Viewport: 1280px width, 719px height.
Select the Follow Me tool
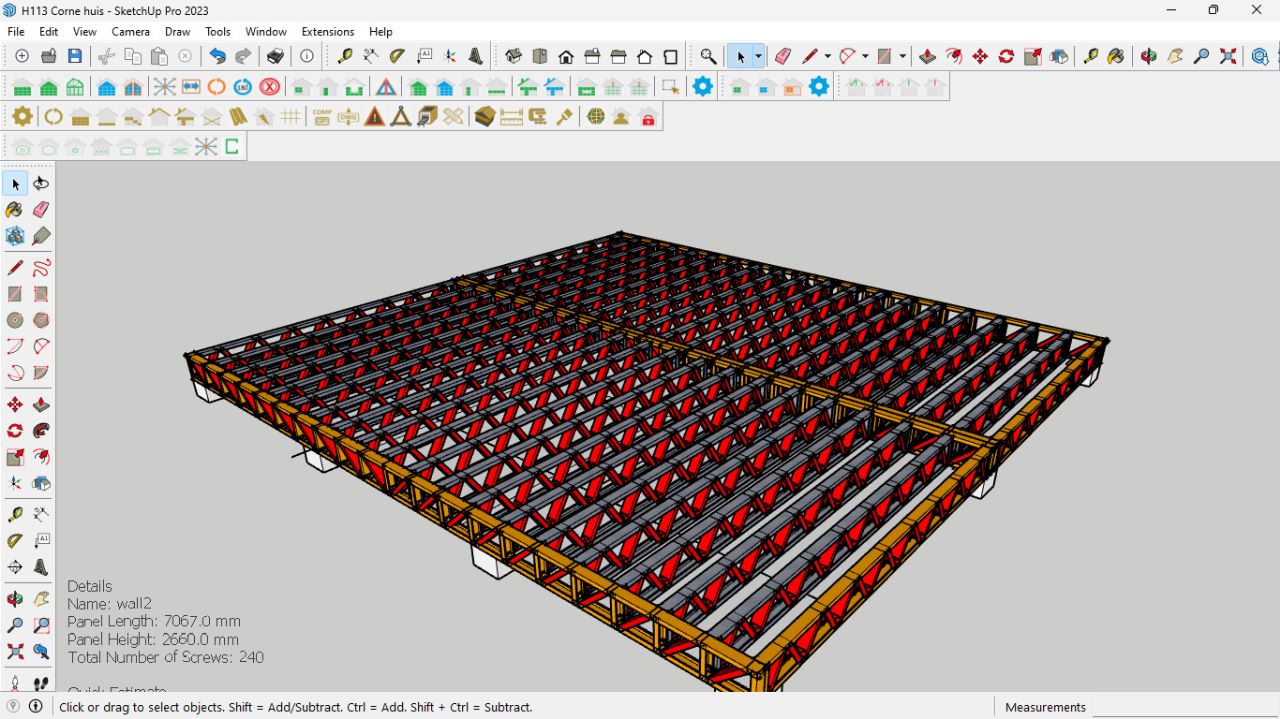click(x=41, y=431)
